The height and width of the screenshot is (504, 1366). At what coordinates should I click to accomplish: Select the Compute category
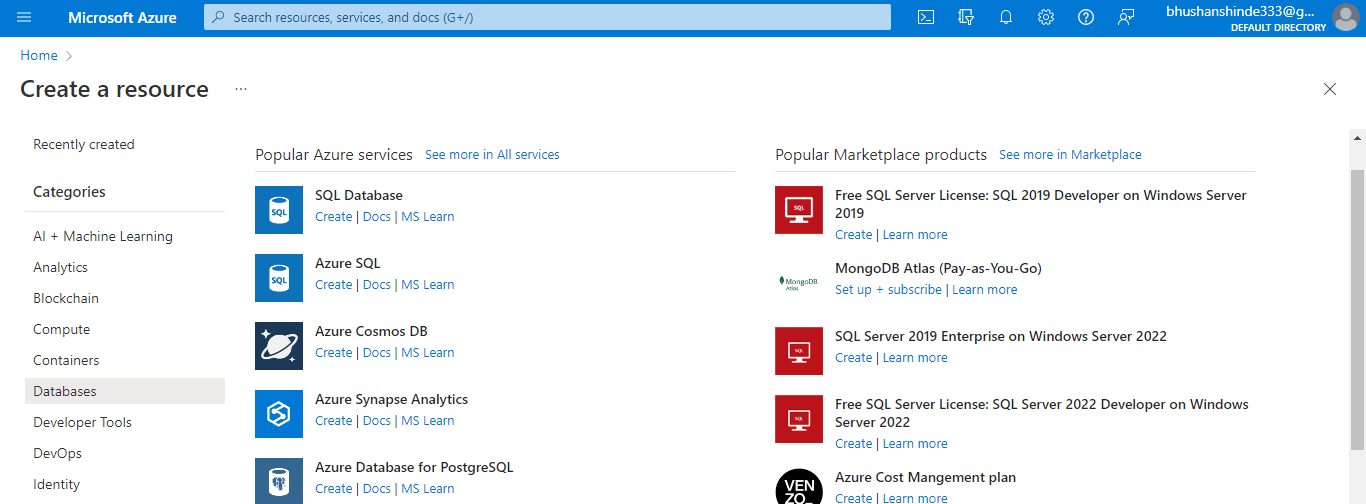[x=61, y=329]
